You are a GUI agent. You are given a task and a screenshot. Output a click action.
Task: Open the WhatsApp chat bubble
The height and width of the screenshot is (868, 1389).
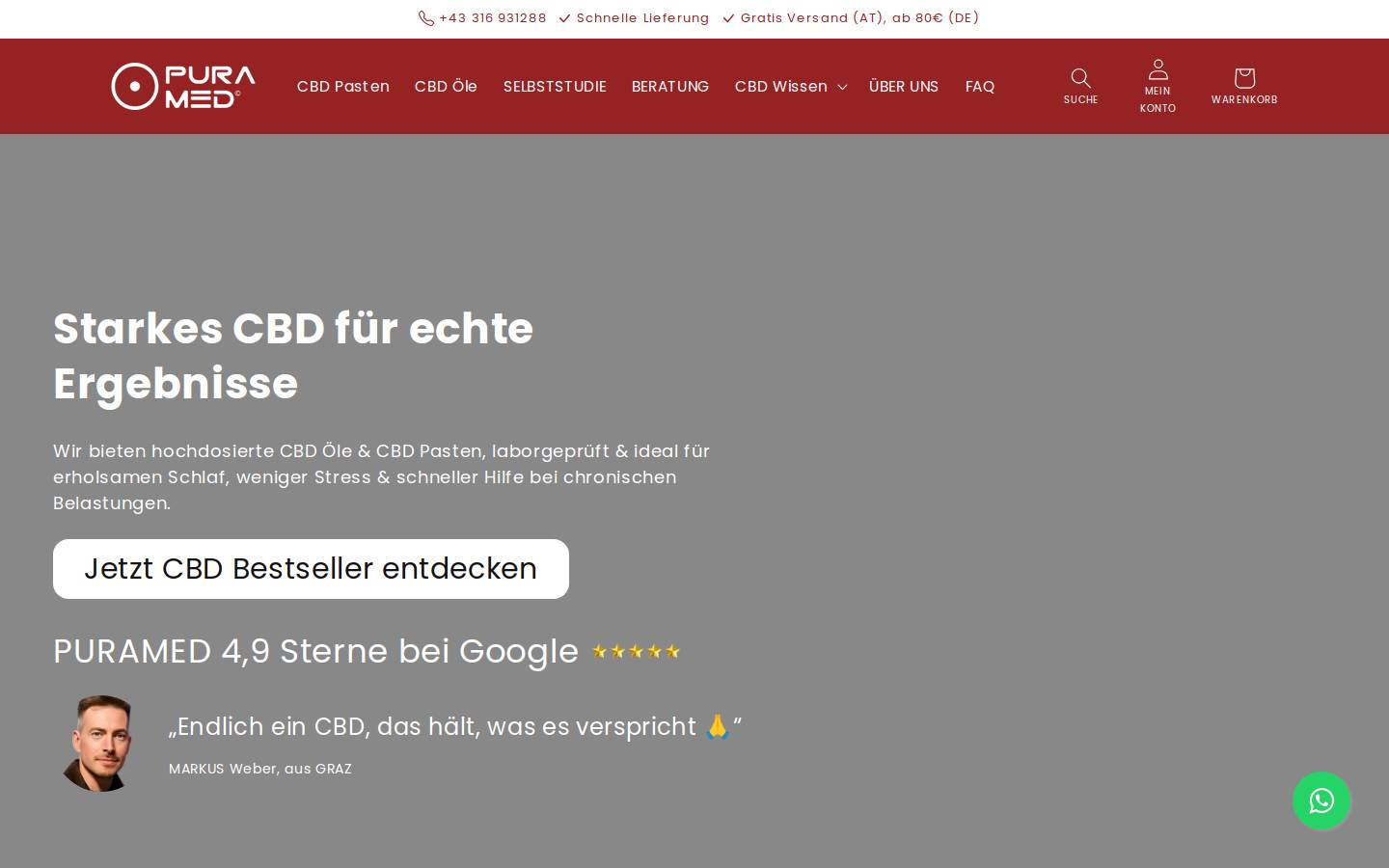(x=1321, y=800)
